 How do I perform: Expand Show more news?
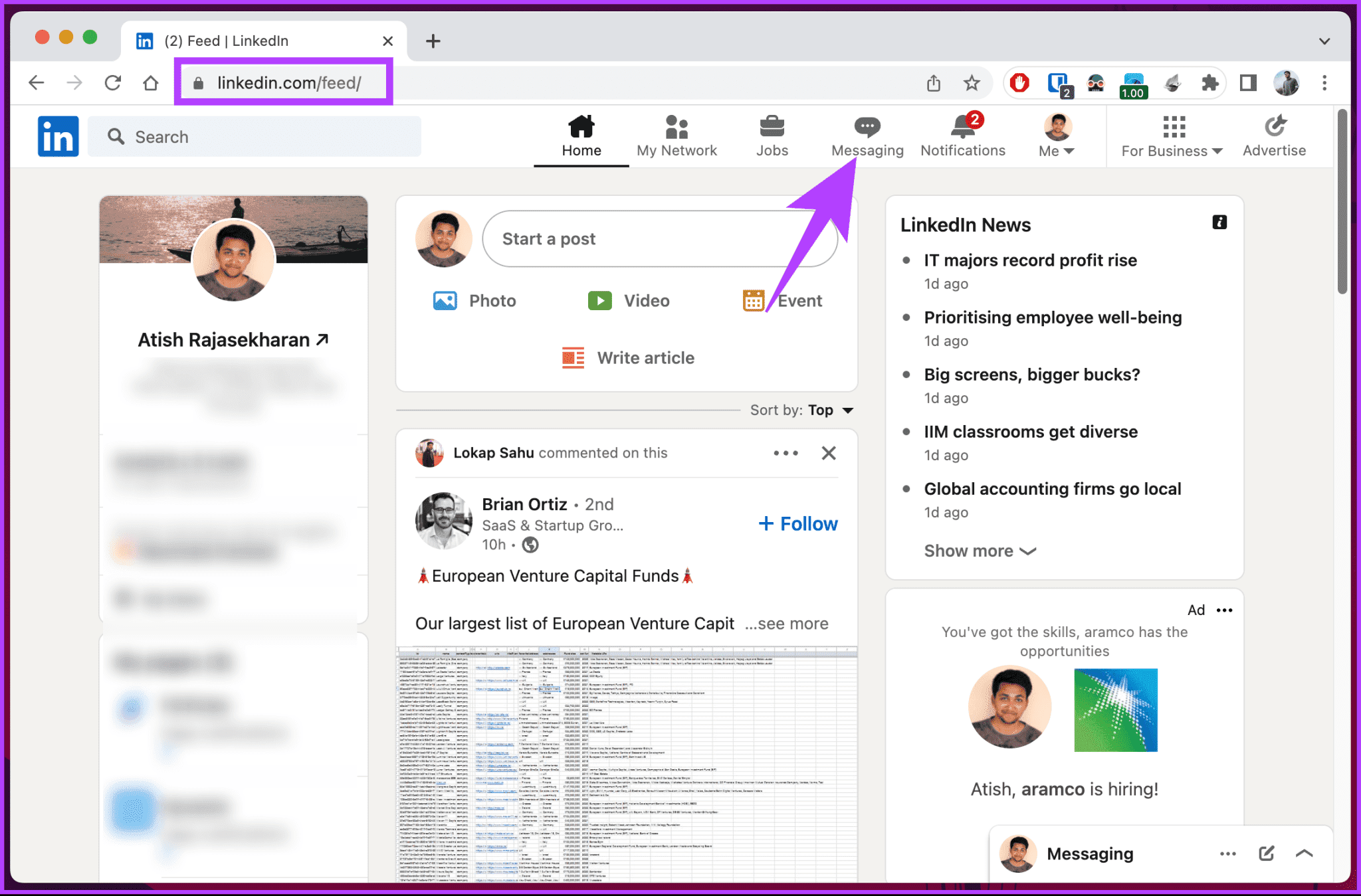[x=980, y=551]
